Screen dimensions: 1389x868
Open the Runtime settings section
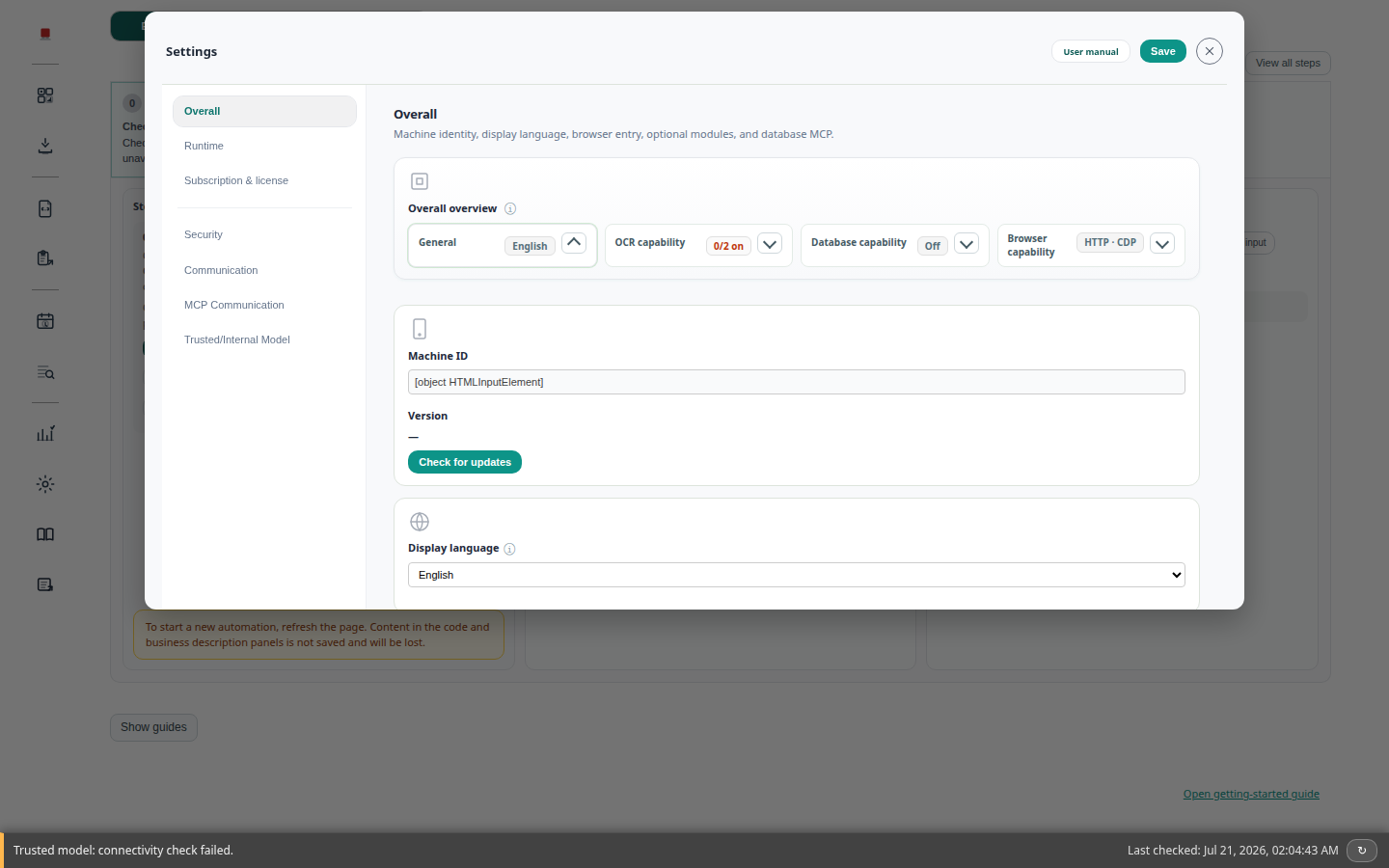pyautogui.click(x=264, y=146)
